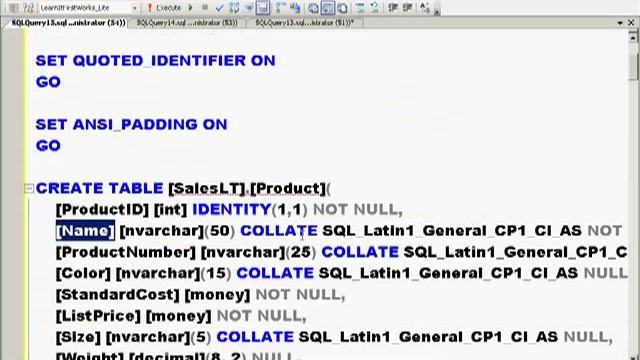Screen dimensions: 640x360
Task: Click SQL_Latin1_General_CP1_CI_AS on the Size line
Action: coord(428,337)
